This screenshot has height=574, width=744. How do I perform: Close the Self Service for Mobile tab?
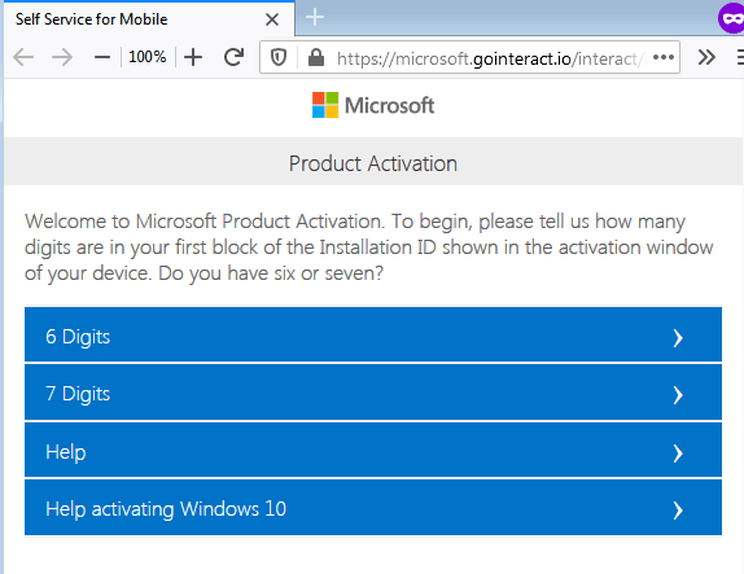pos(272,19)
